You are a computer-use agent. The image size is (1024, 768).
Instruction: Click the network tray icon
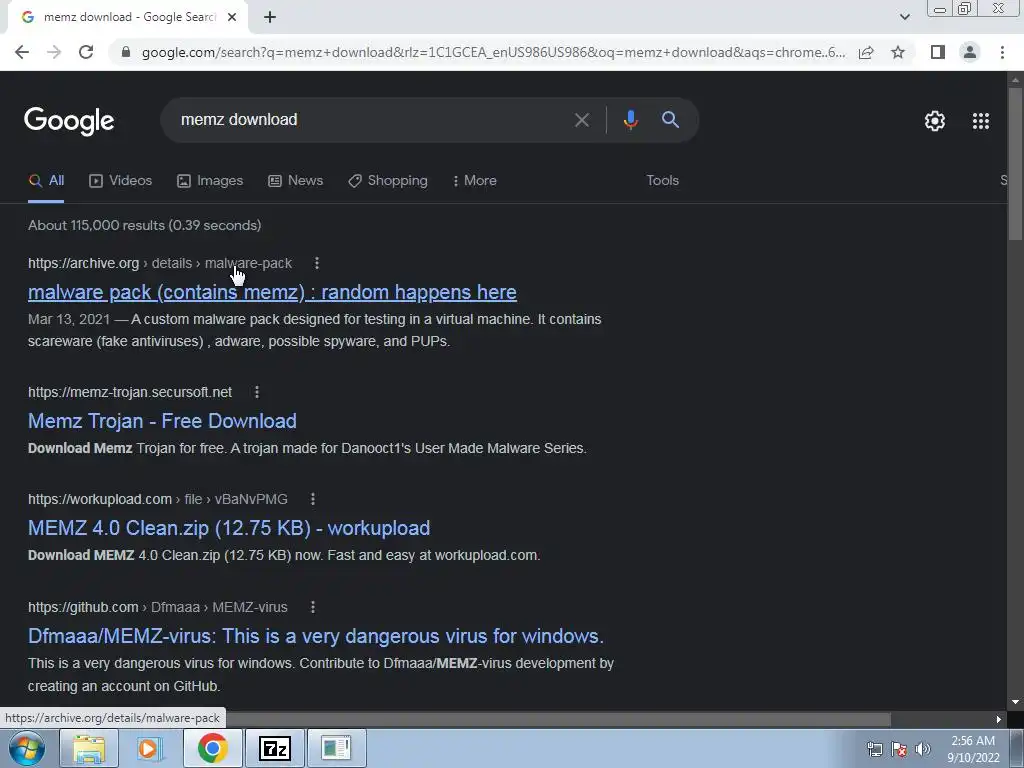[874, 749]
